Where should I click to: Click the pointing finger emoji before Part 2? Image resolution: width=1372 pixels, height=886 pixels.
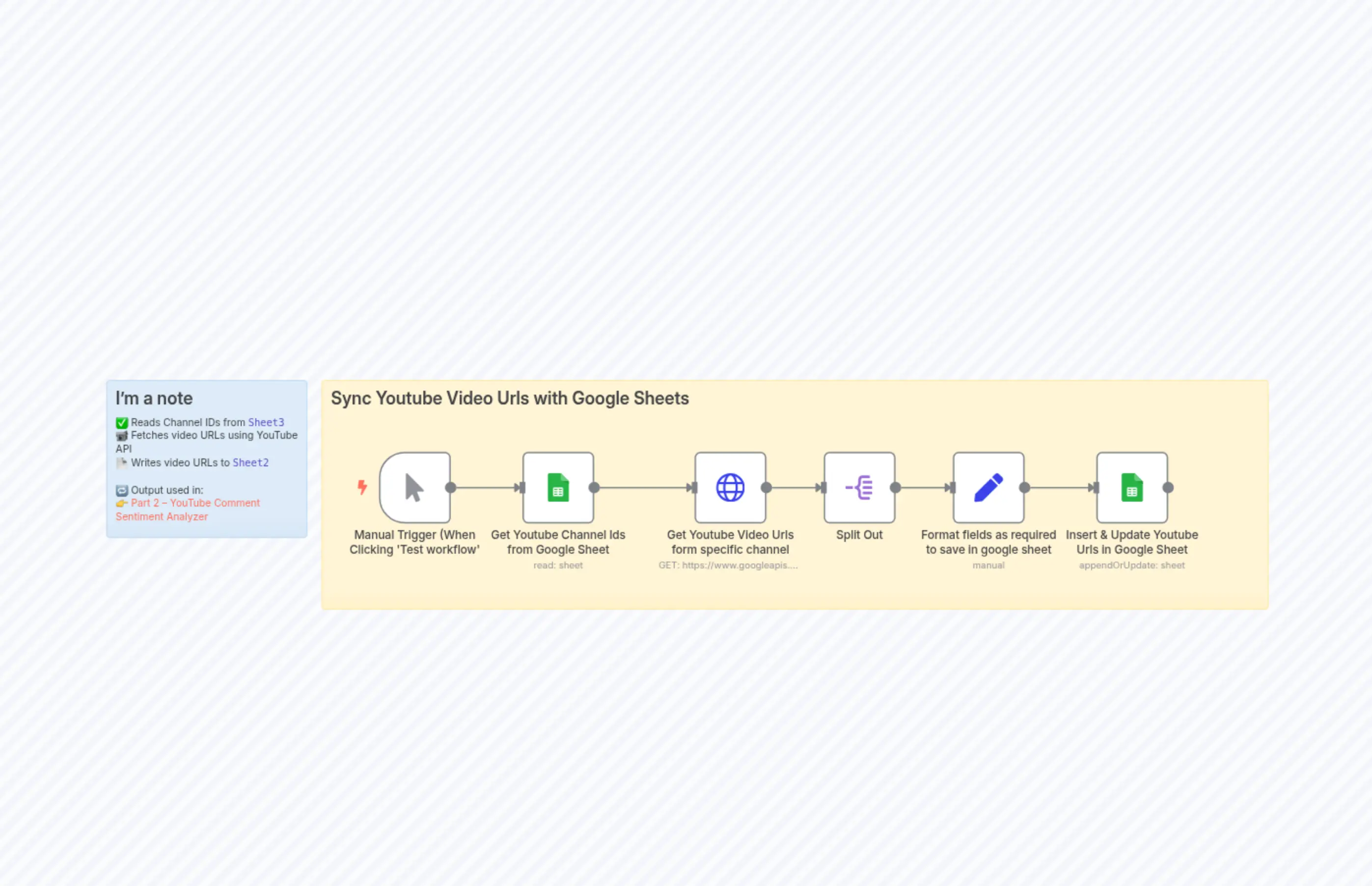[121, 503]
